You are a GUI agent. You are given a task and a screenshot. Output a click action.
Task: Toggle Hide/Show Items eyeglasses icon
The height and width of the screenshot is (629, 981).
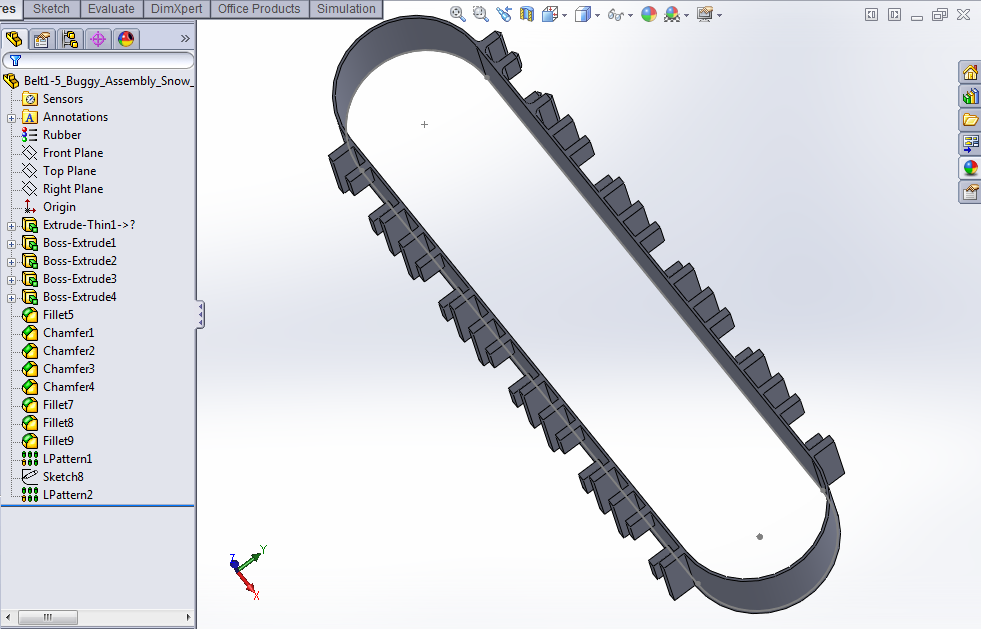pos(614,15)
